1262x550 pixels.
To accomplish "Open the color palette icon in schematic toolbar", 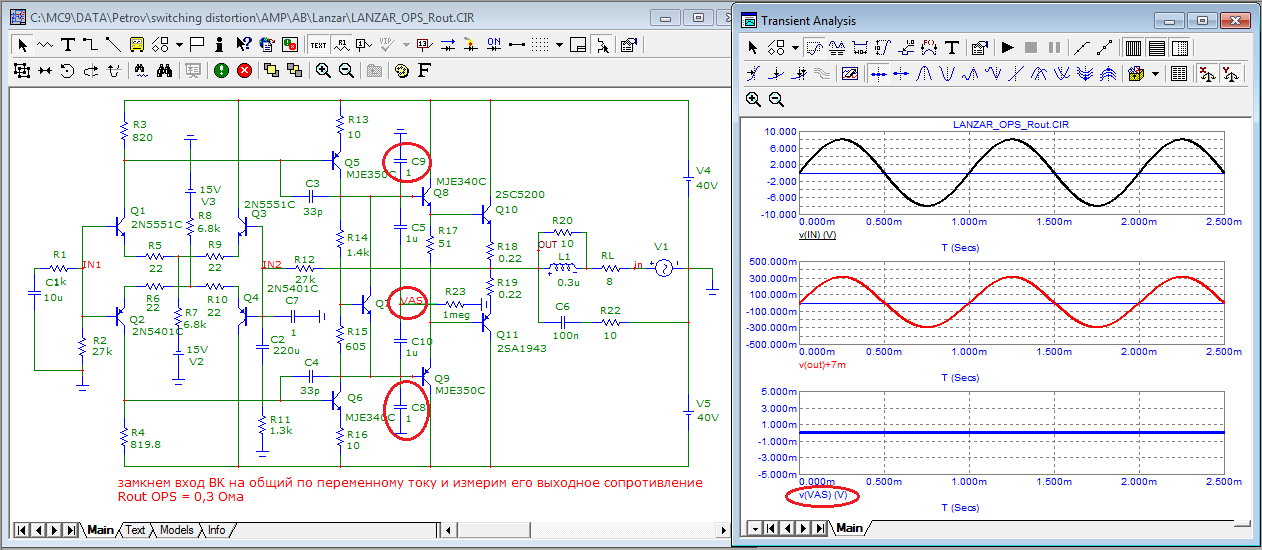I will [x=402, y=71].
